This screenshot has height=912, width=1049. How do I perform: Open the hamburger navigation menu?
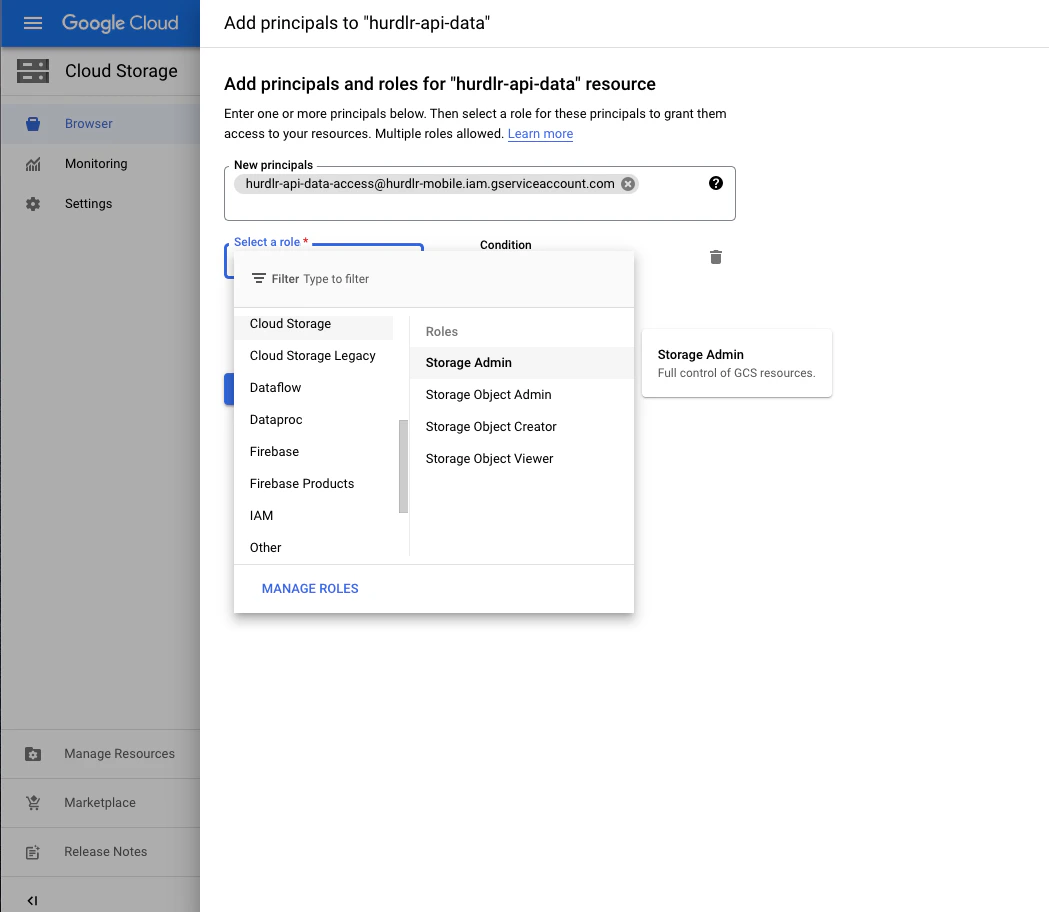click(x=33, y=23)
